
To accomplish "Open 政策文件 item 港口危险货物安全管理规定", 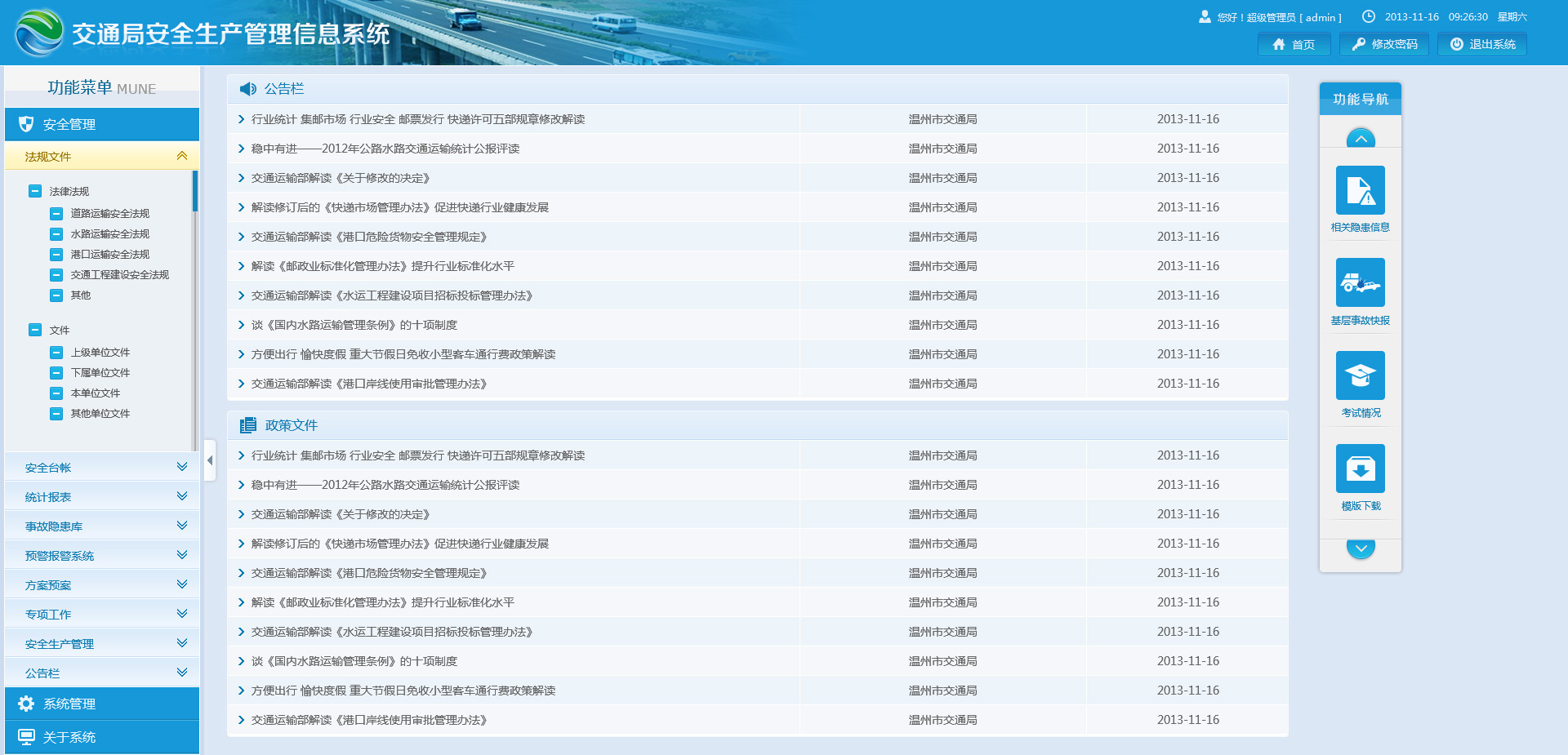I will click(369, 573).
